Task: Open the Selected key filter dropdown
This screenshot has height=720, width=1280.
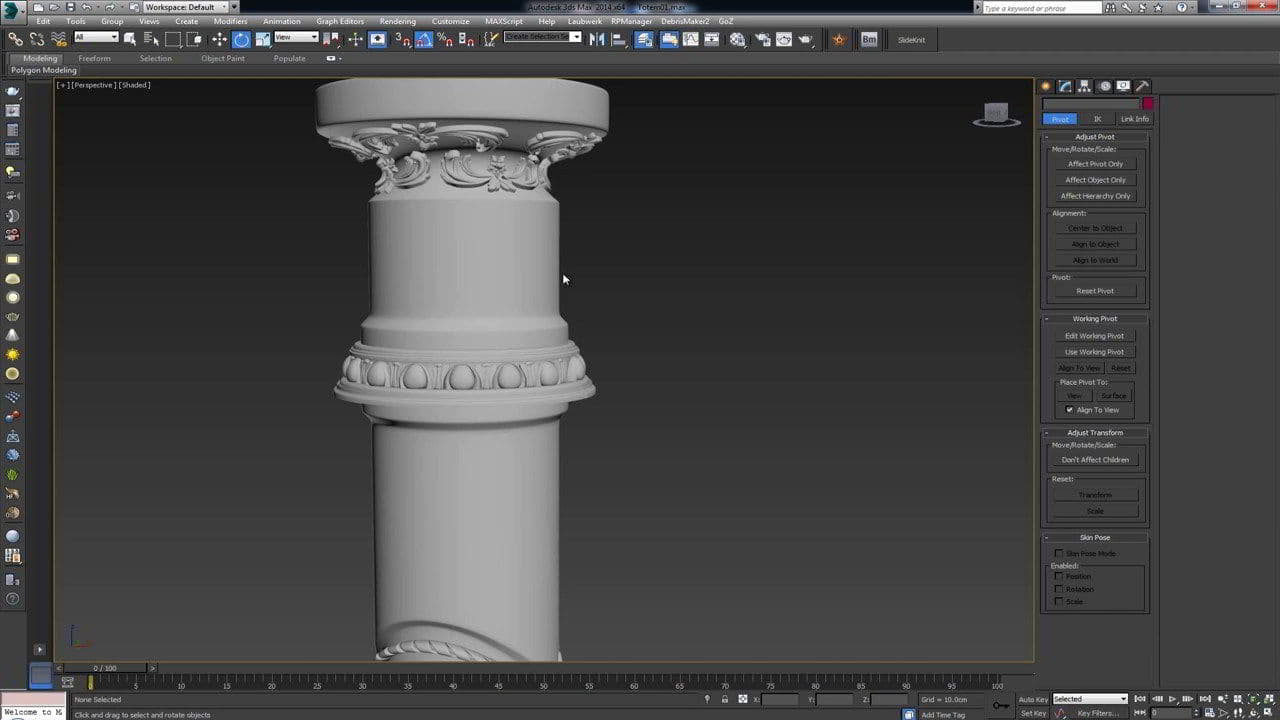Action: (x=1090, y=699)
